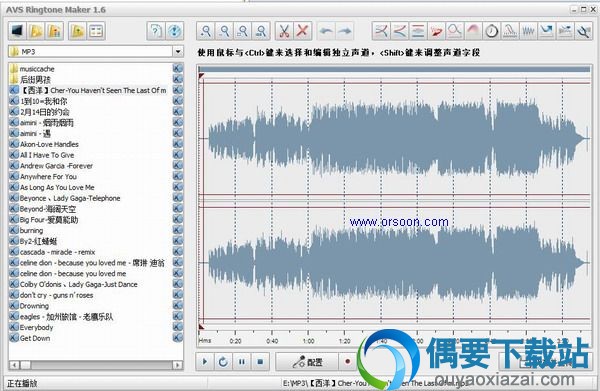600x391 pixels.
Task: Expand the MP3 folder dropdown
Action: click(x=178, y=51)
